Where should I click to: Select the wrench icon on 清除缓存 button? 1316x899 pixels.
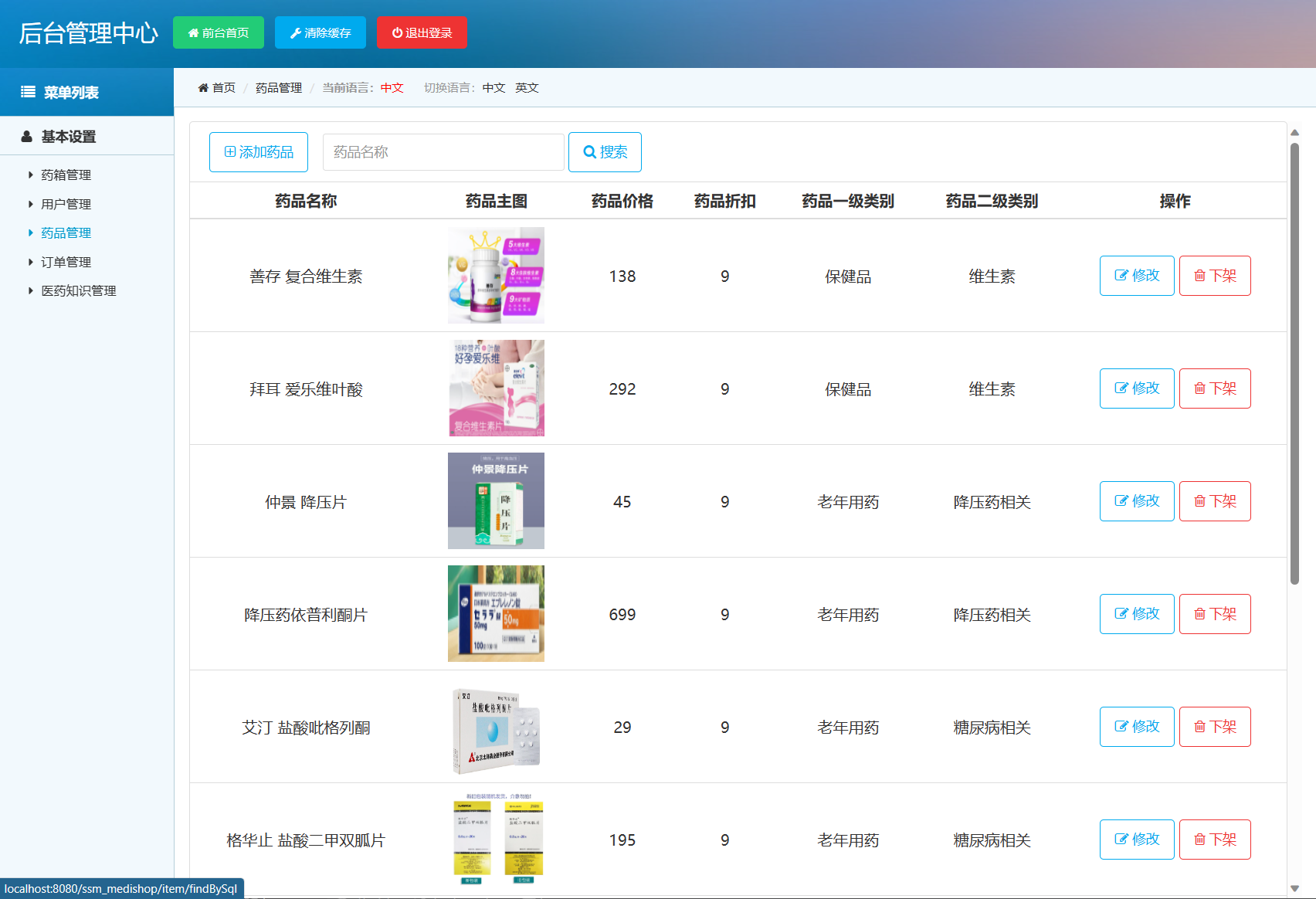coord(295,32)
